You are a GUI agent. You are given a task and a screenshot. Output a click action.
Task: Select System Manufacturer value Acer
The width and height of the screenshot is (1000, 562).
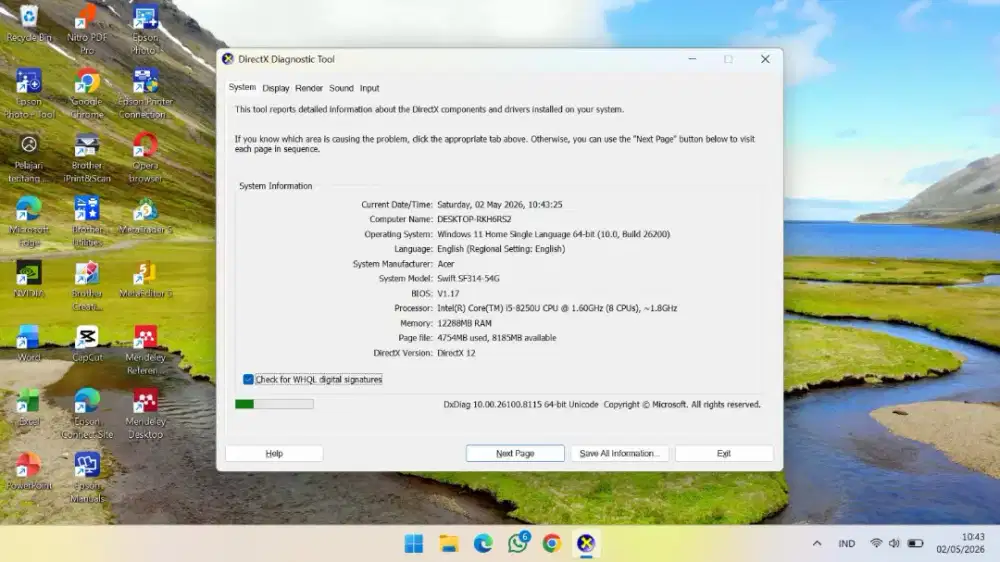pyautogui.click(x=445, y=263)
